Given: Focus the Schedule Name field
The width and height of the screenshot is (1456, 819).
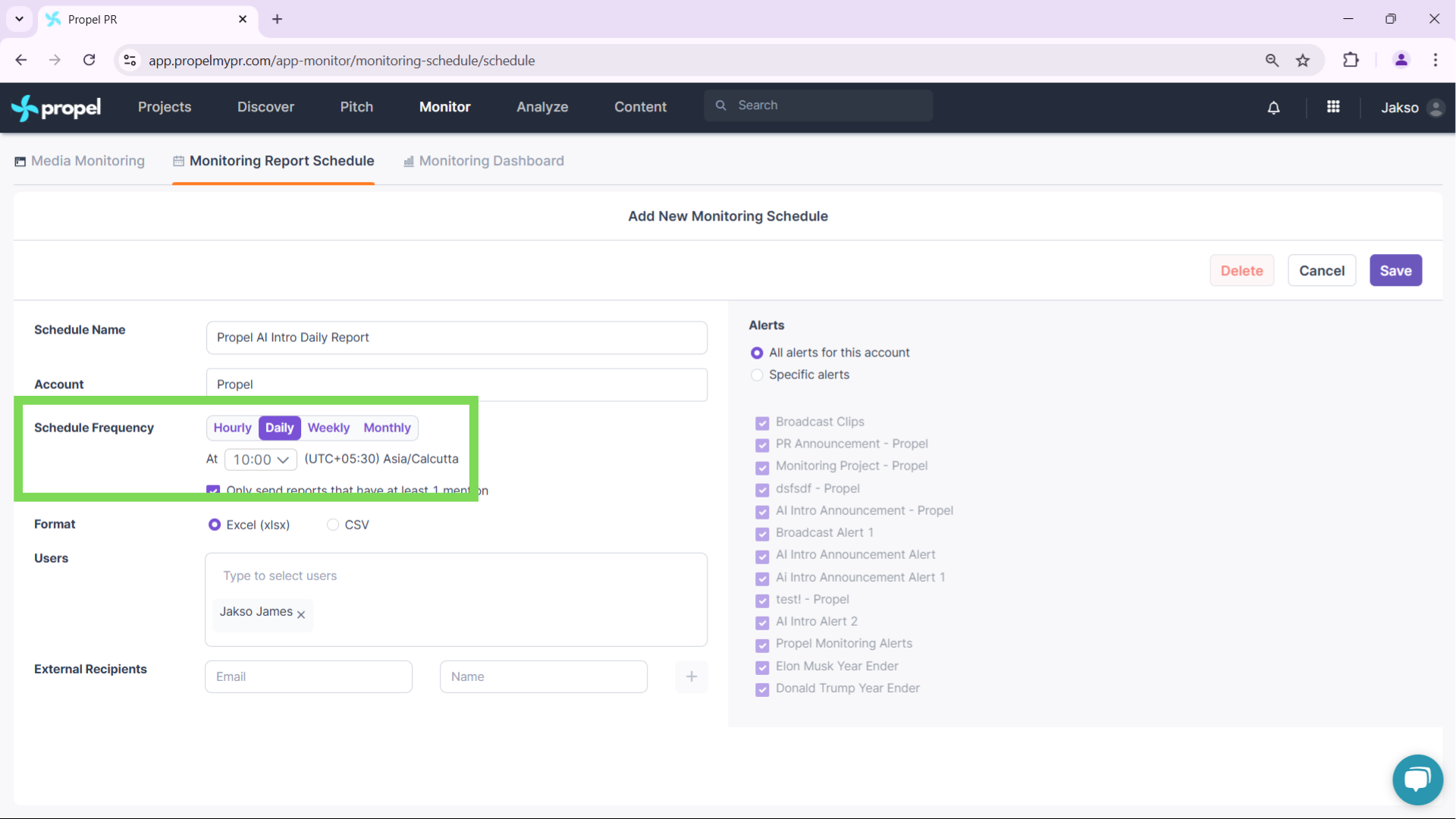Looking at the screenshot, I should pyautogui.click(x=457, y=337).
